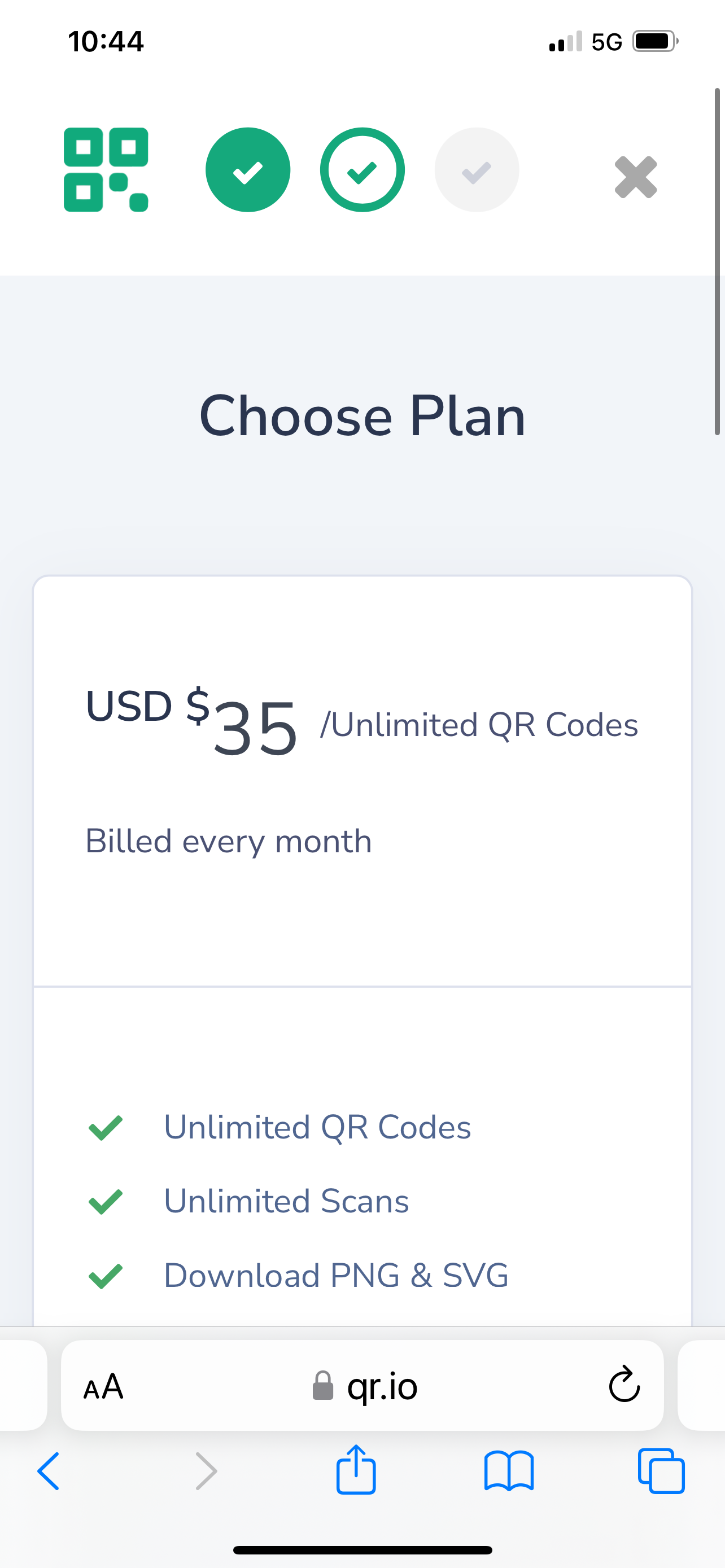This screenshot has height=1568, width=725.
Task: Tap the Unlimited Scans feature line
Action: pos(286,1201)
